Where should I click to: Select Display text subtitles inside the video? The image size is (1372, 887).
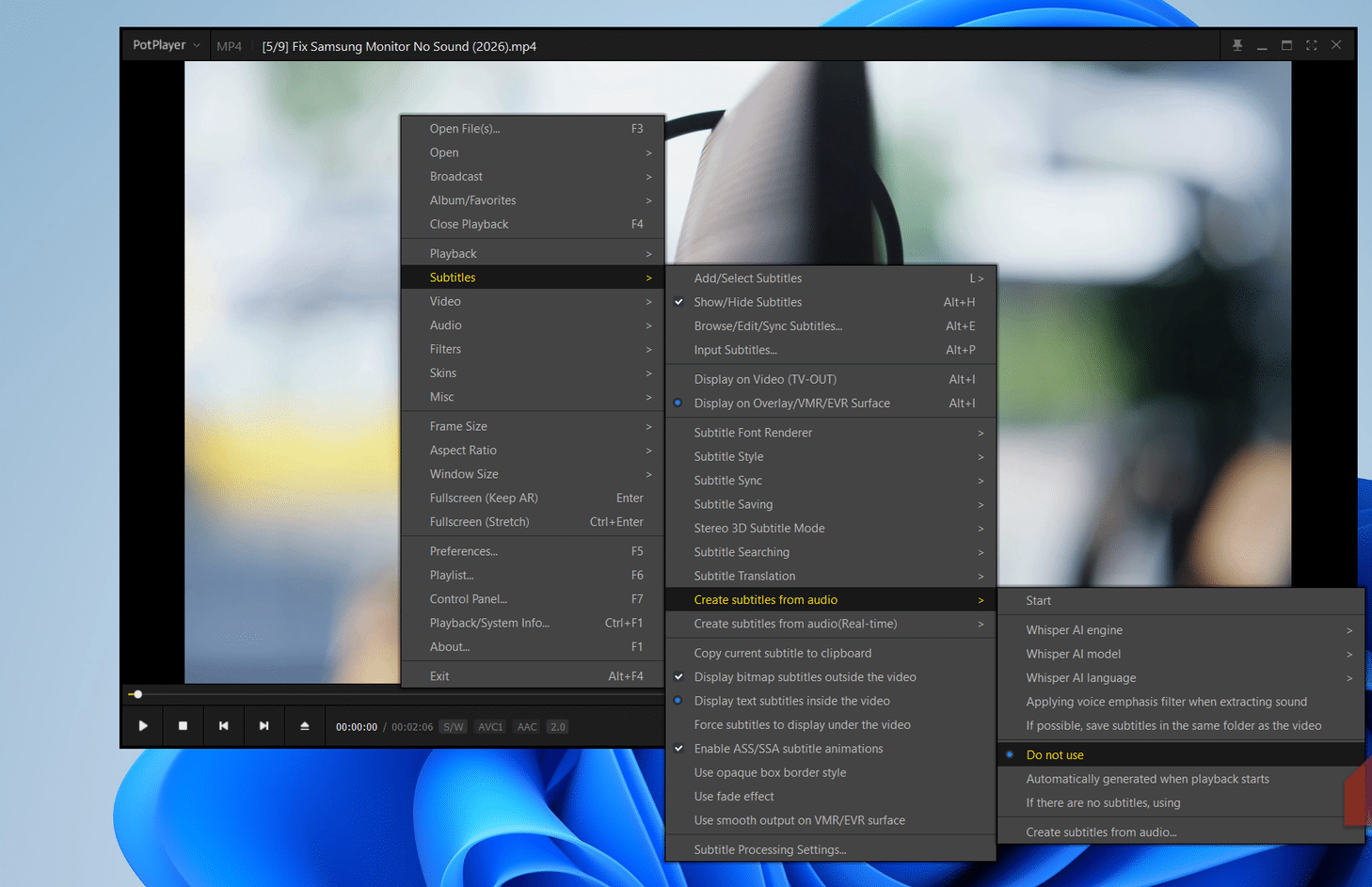point(831,701)
